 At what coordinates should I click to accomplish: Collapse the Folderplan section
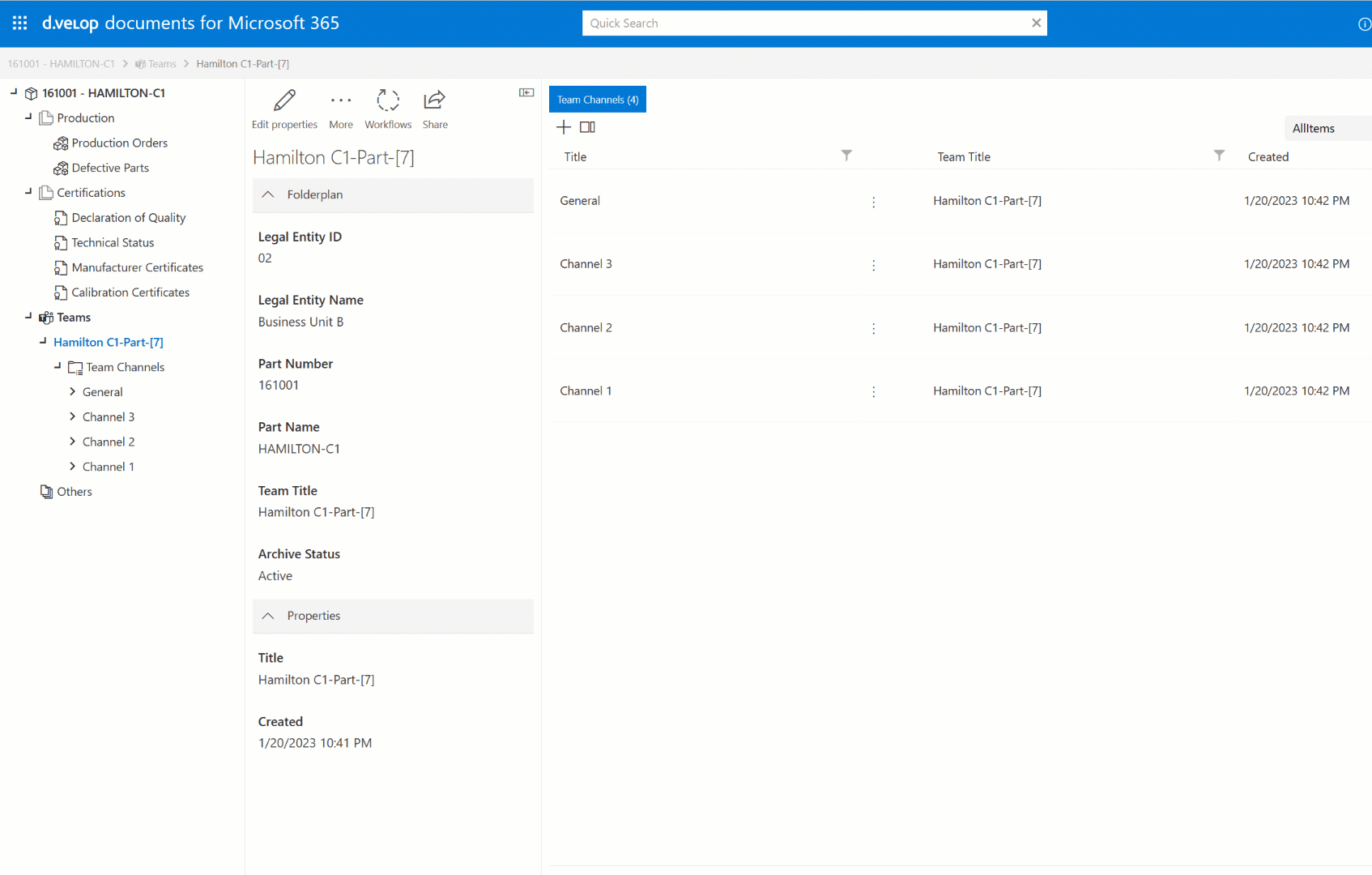coord(268,195)
